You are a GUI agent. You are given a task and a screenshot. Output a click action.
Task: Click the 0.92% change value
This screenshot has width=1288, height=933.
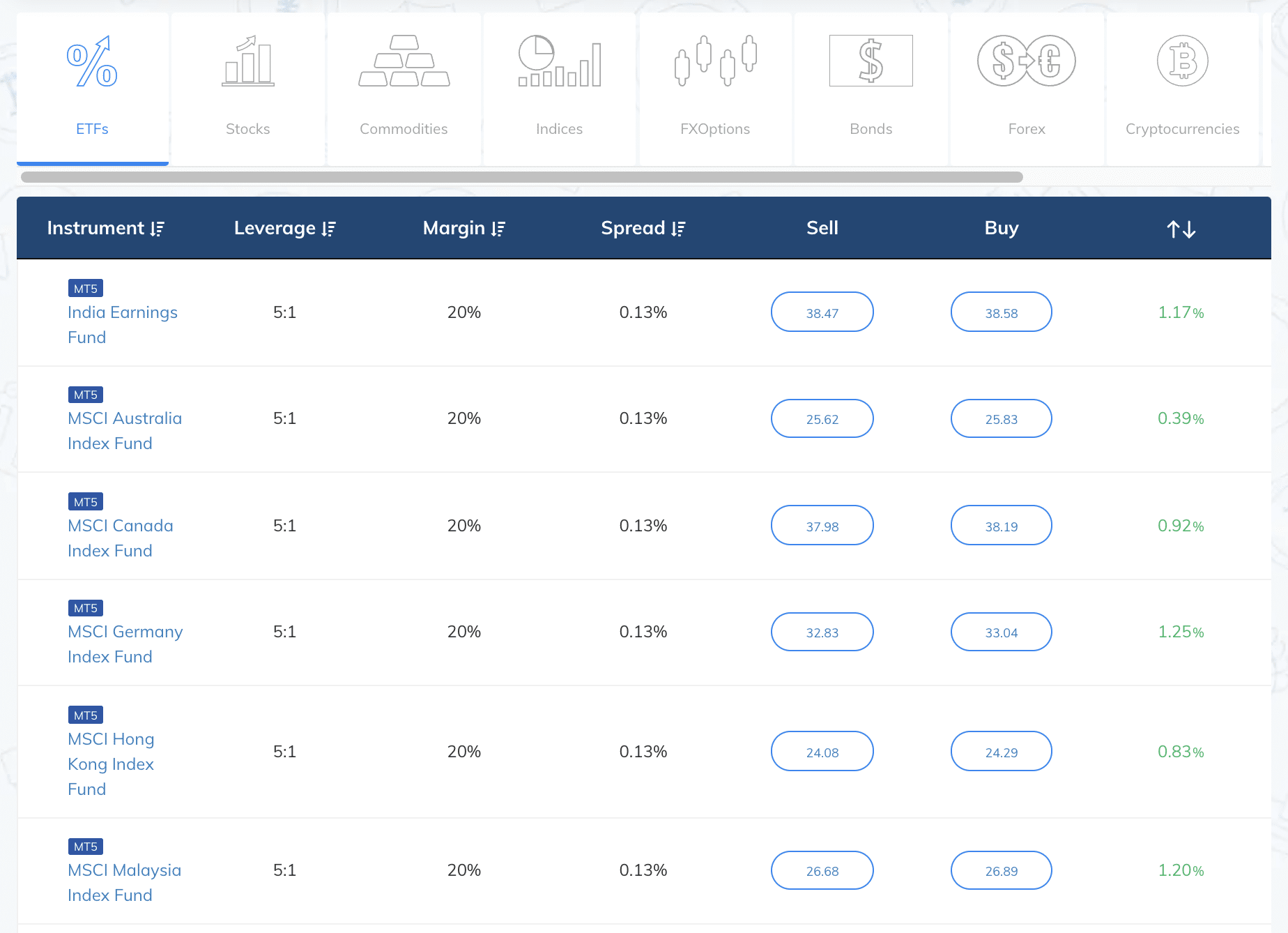point(1181,526)
